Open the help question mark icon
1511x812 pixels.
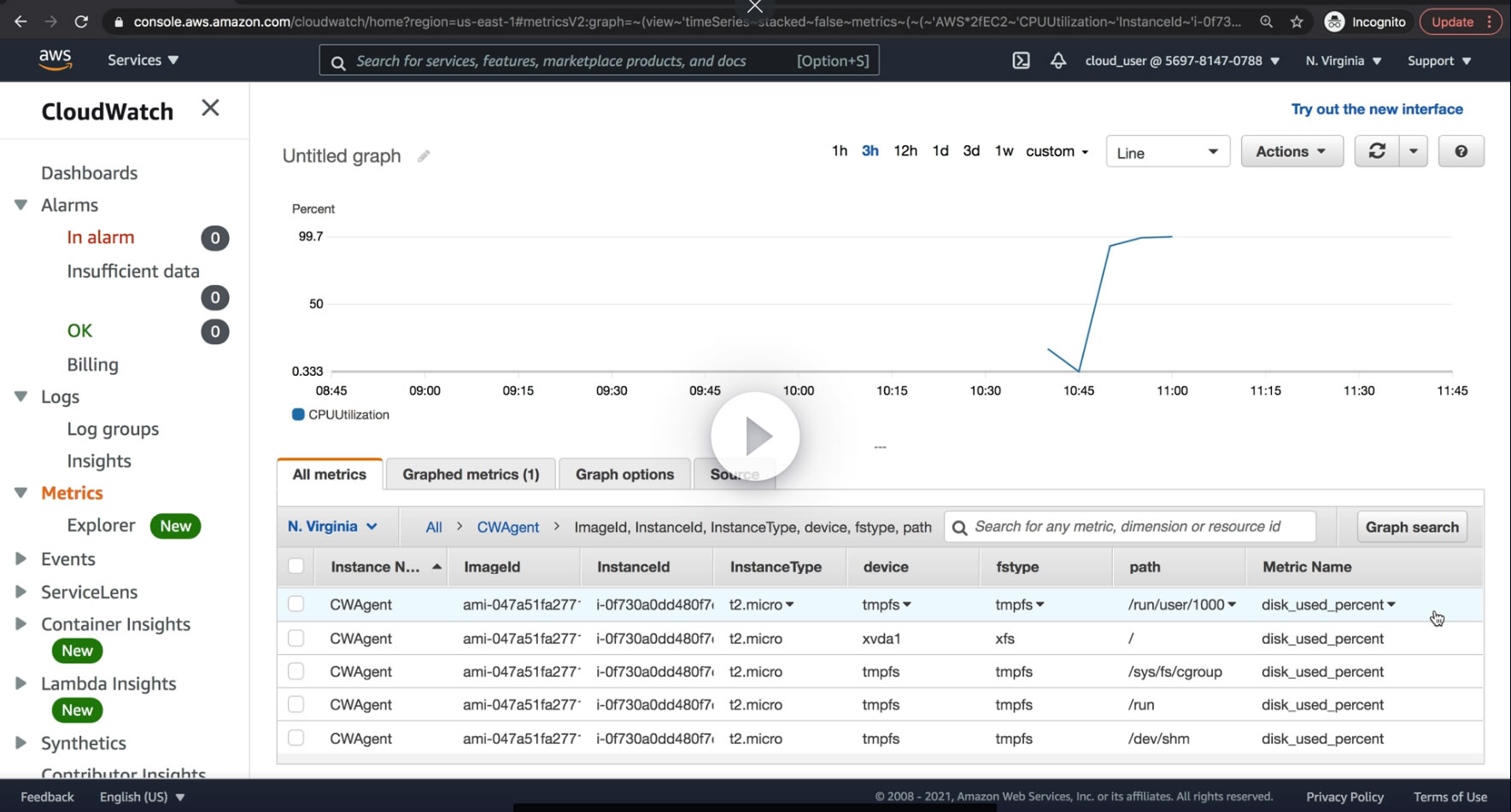pos(1461,151)
